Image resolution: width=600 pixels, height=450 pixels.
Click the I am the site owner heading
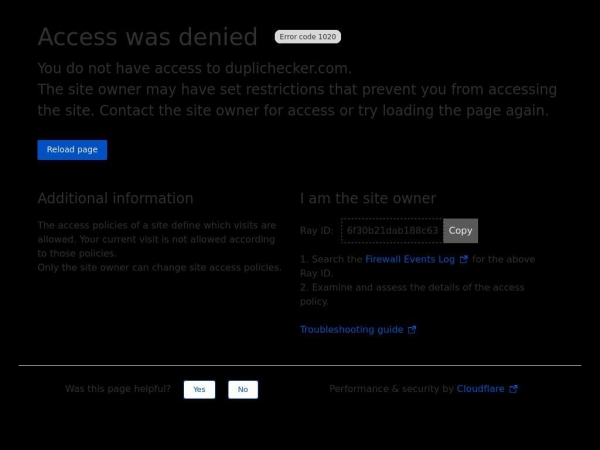[368, 198]
